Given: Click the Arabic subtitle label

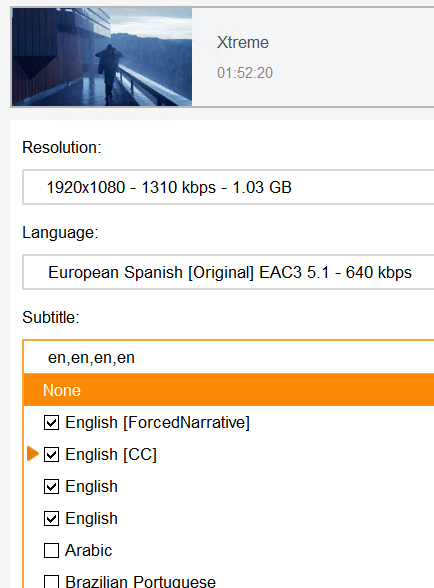Looking at the screenshot, I should tap(89, 550).
